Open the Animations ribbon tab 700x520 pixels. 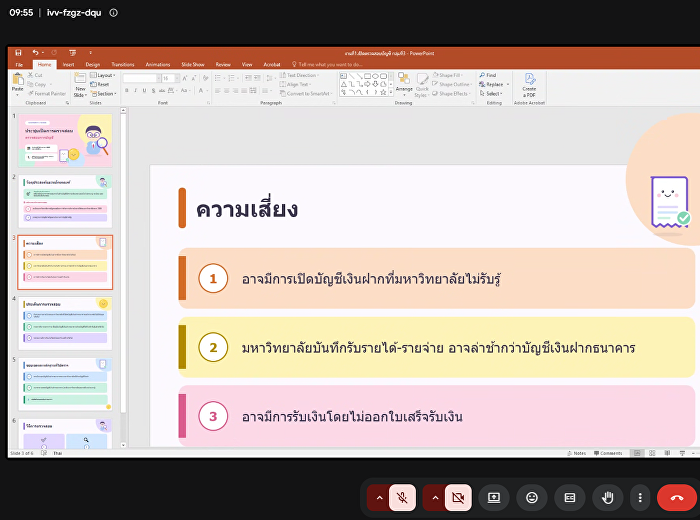point(158,65)
